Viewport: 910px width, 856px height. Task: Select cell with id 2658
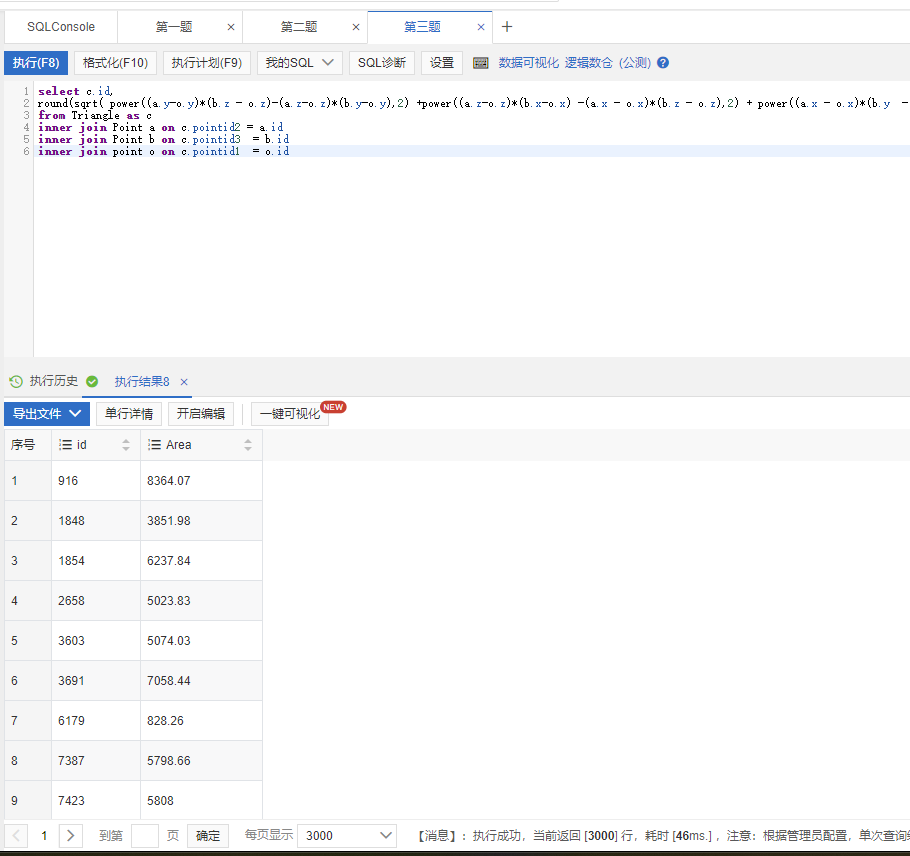click(96, 601)
